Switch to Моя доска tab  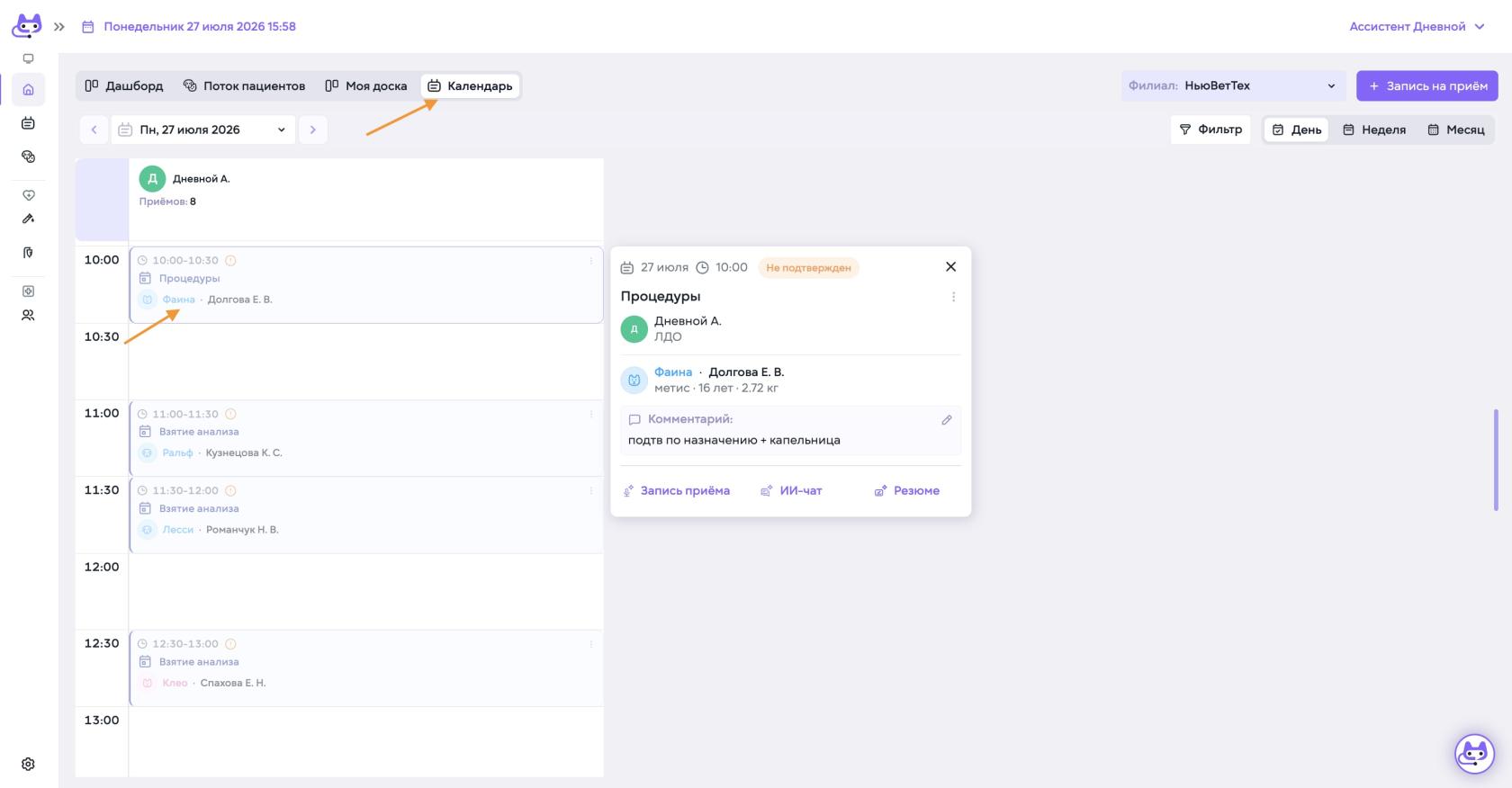pos(366,85)
